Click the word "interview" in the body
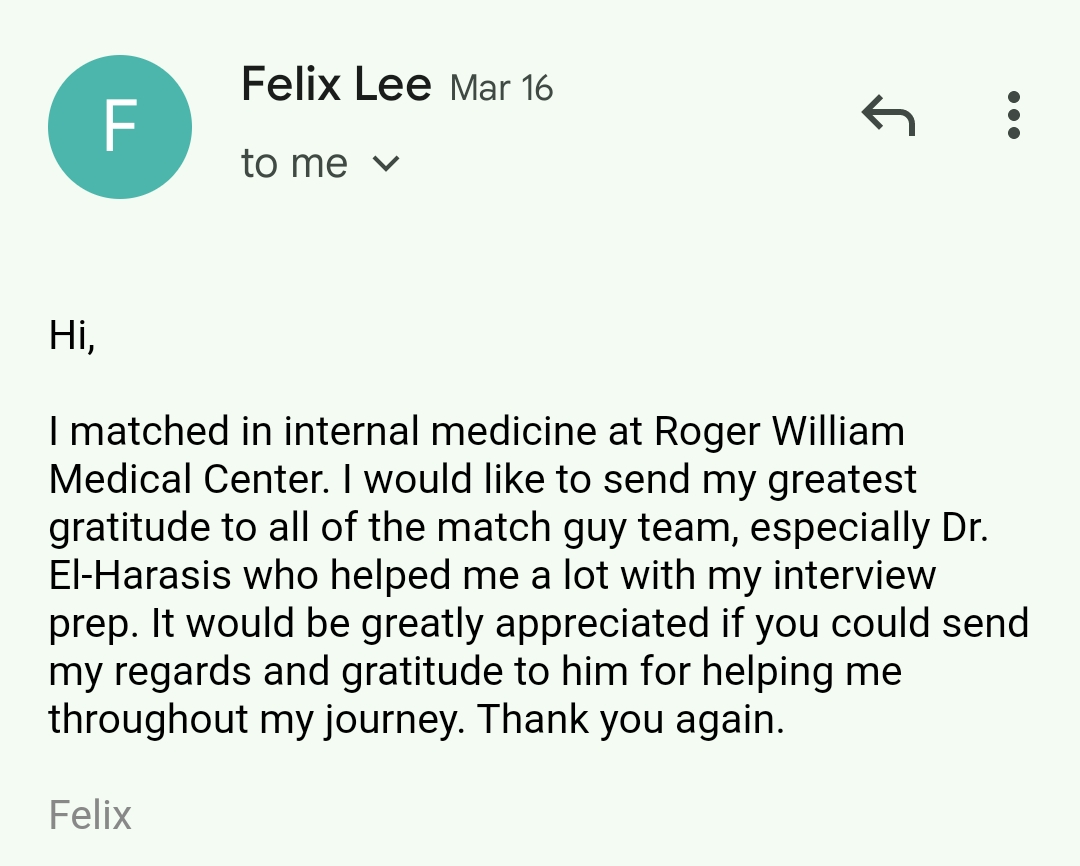This screenshot has height=866, width=1080. click(854, 576)
